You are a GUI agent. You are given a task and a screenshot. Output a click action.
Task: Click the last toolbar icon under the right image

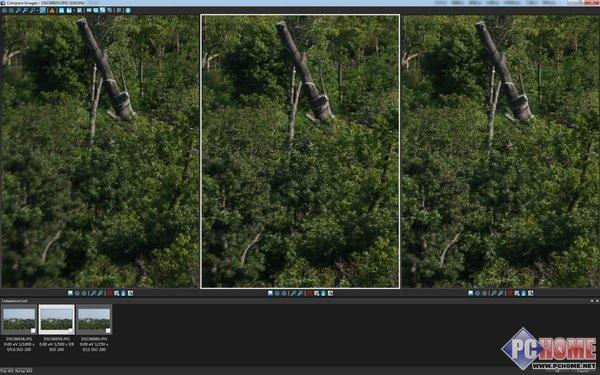pos(530,293)
